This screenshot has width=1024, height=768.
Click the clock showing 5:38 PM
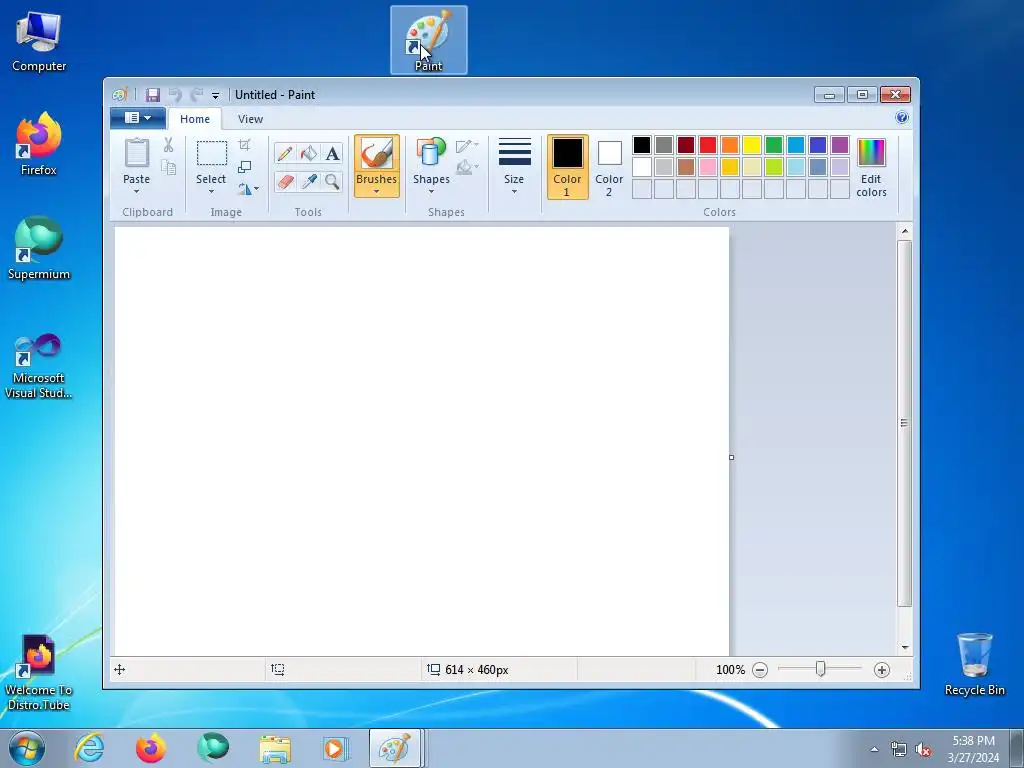point(974,741)
